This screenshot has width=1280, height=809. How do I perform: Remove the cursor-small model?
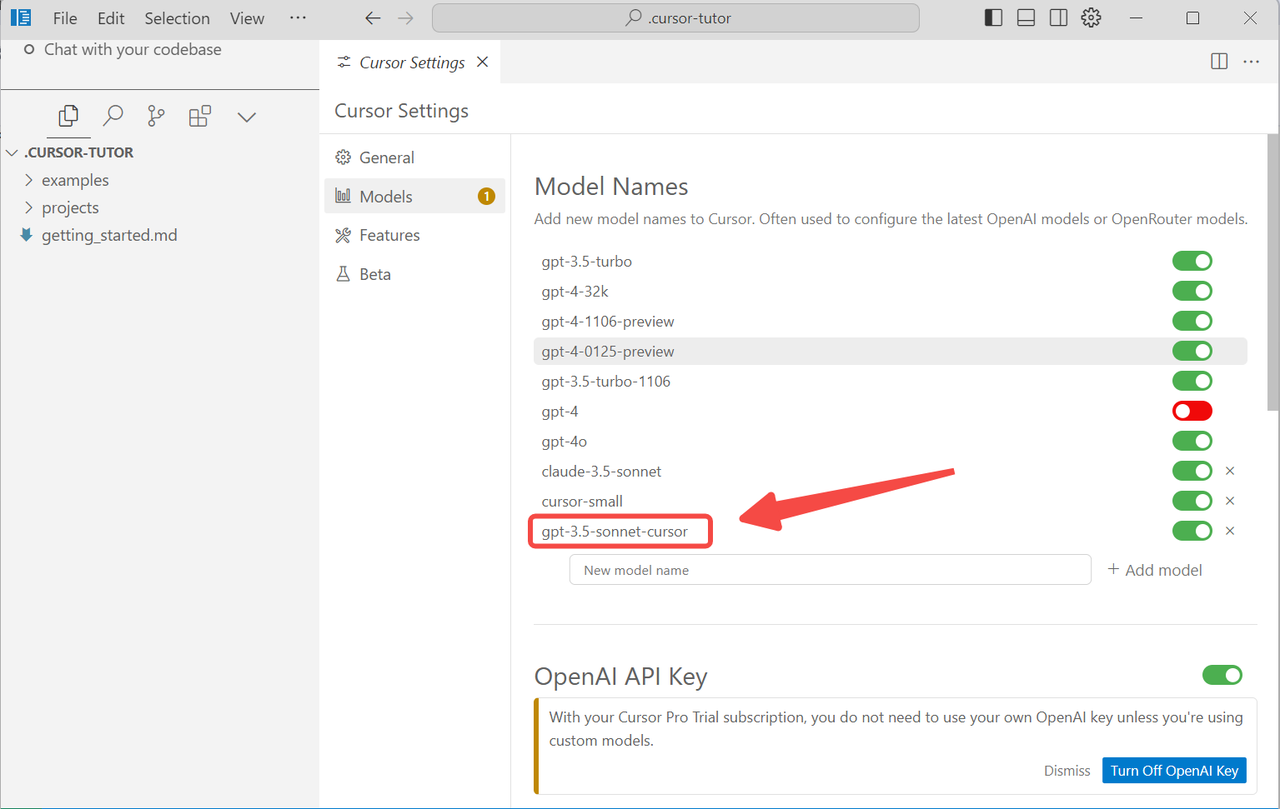[x=1230, y=501]
